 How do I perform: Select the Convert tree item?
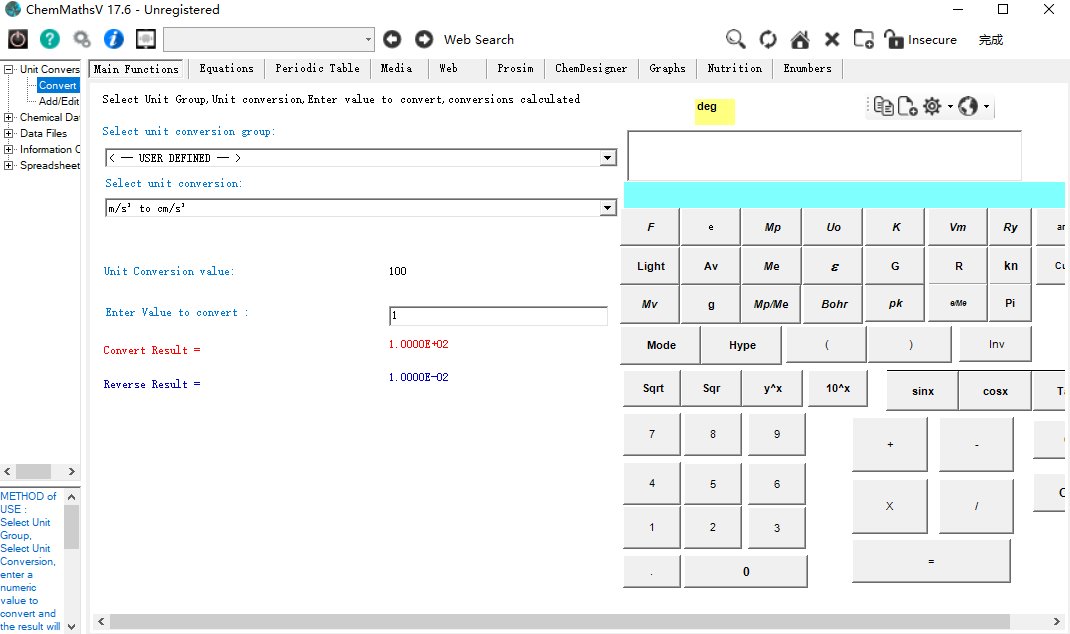pos(58,85)
